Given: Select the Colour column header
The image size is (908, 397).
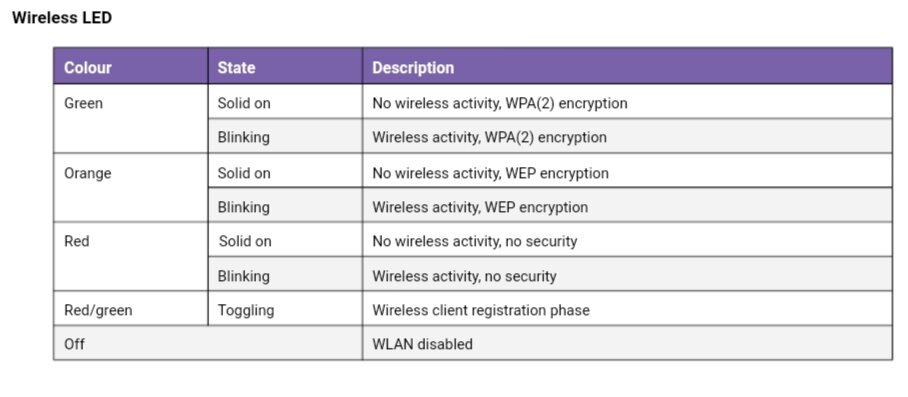Looking at the screenshot, I should point(131,67).
